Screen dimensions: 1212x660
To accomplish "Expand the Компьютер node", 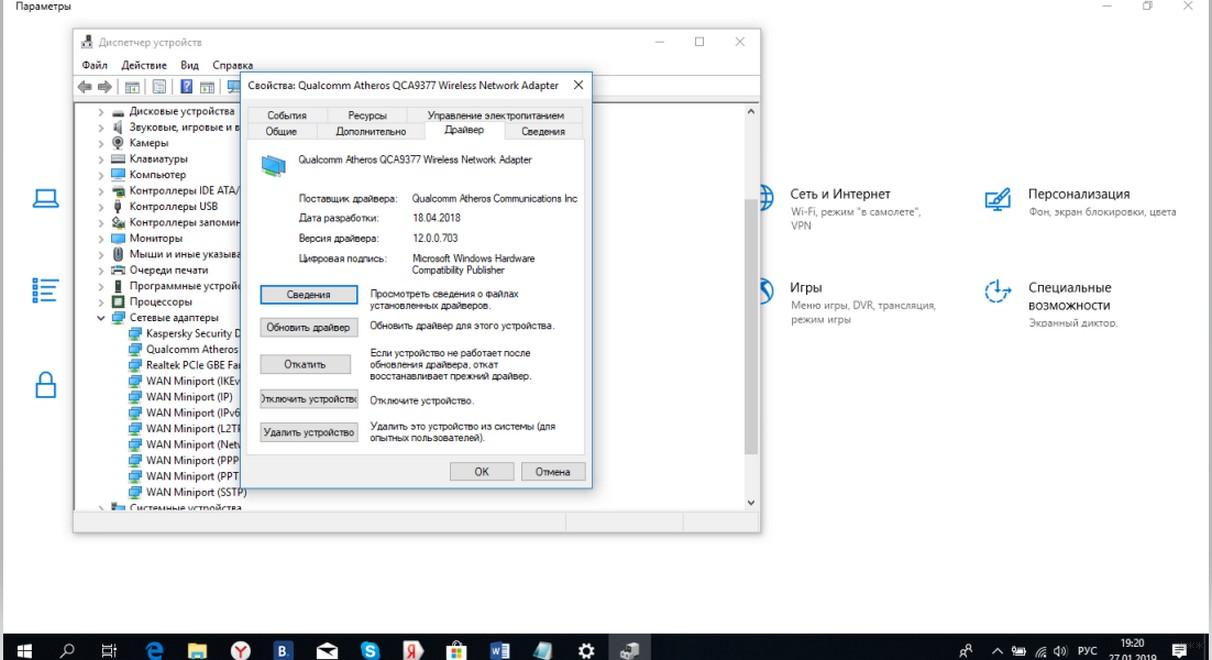I will point(101,175).
